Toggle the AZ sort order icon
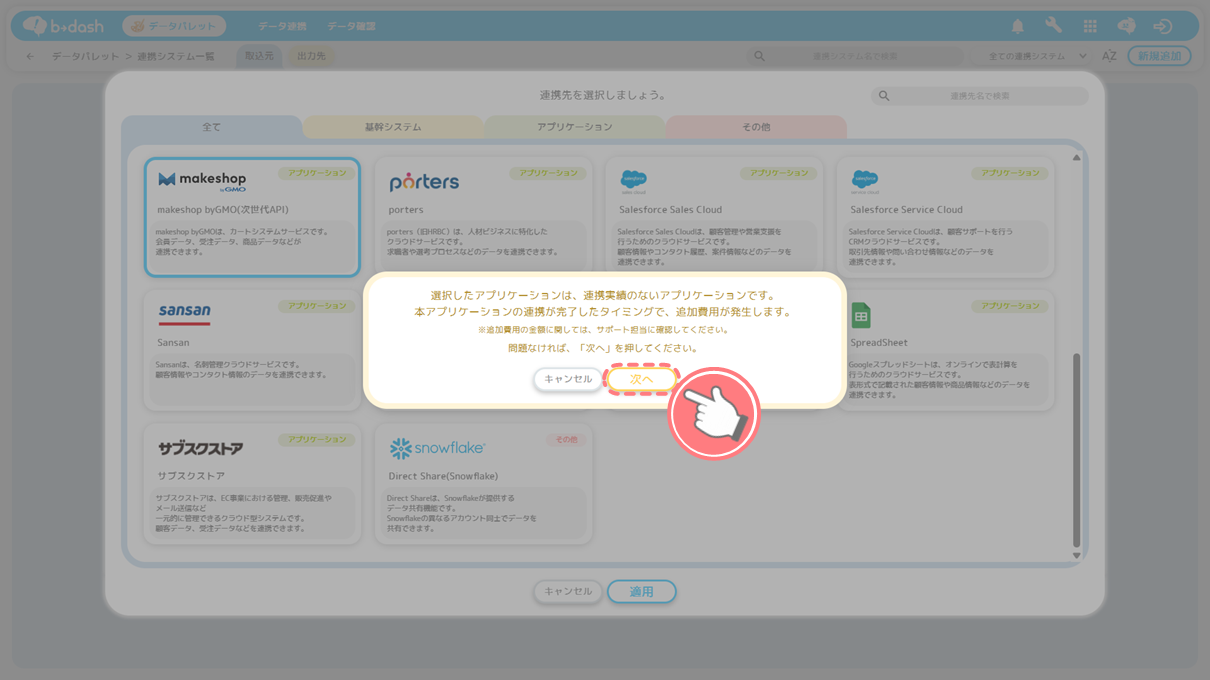The height and width of the screenshot is (680, 1210). [1109, 56]
